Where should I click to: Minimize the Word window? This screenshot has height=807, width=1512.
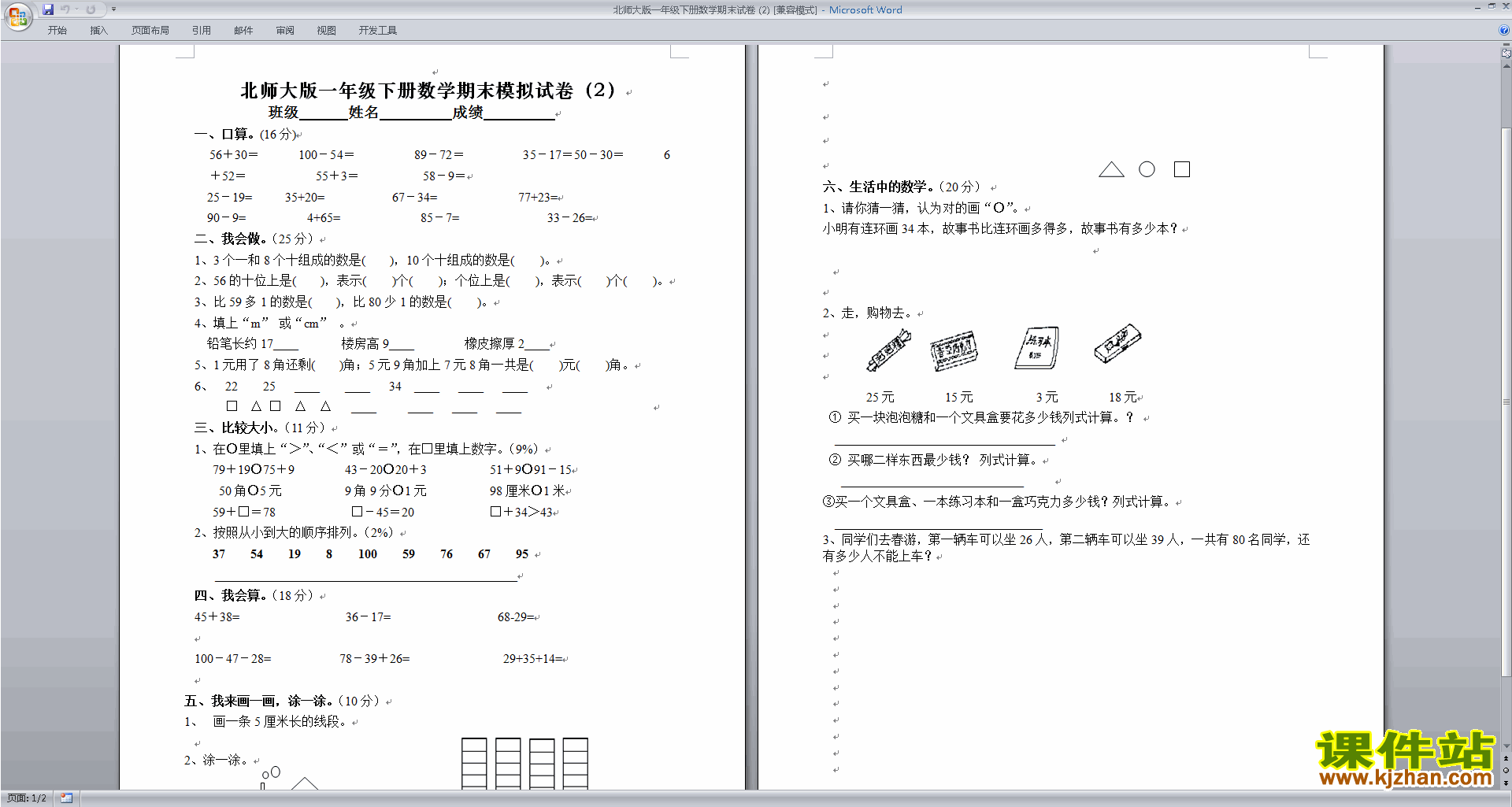coord(1477,7)
